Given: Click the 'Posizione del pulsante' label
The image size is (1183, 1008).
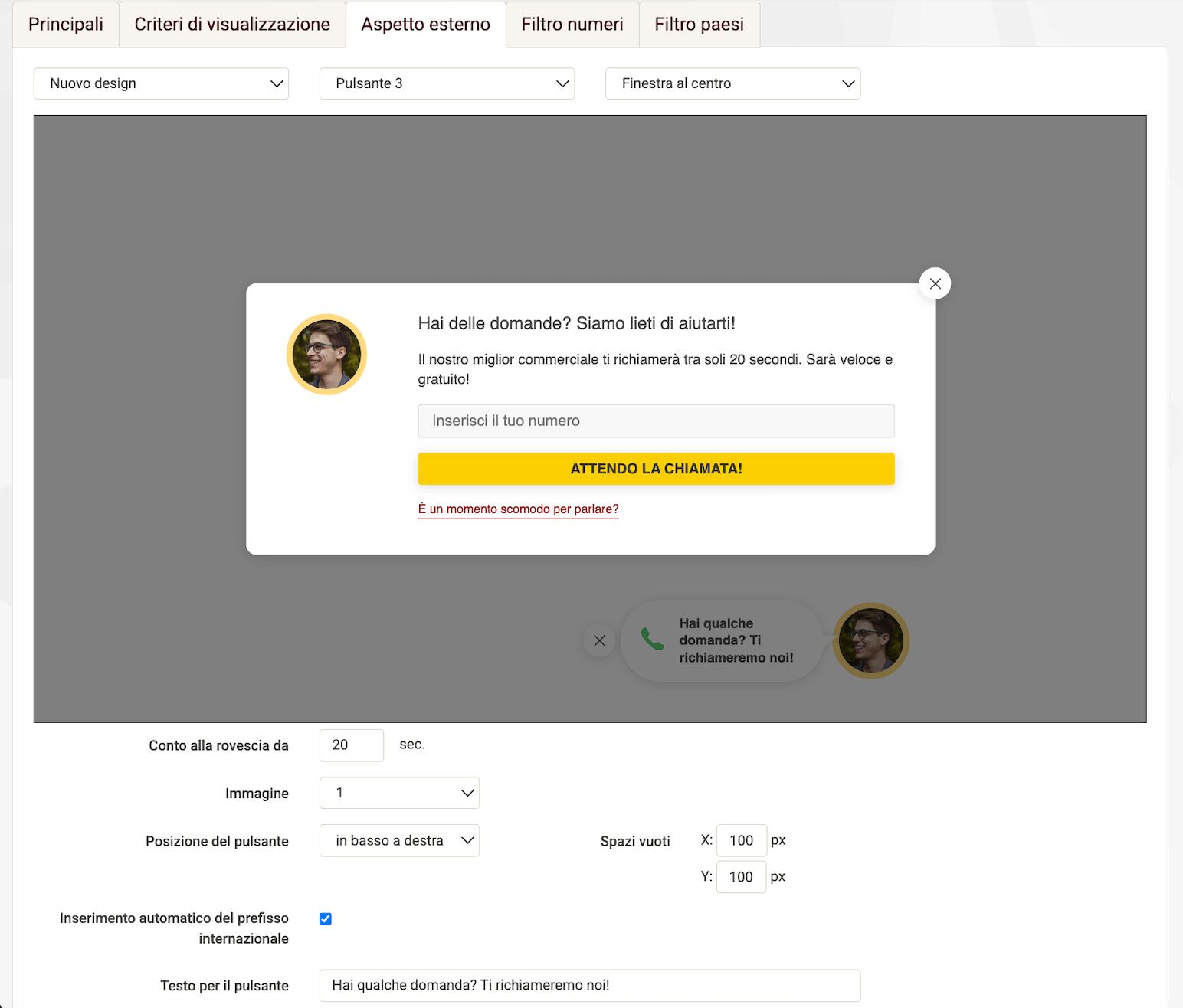Looking at the screenshot, I should click(217, 841).
